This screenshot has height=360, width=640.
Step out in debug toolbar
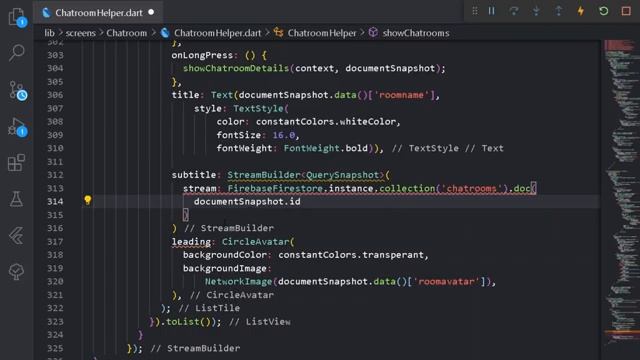(x=558, y=11)
